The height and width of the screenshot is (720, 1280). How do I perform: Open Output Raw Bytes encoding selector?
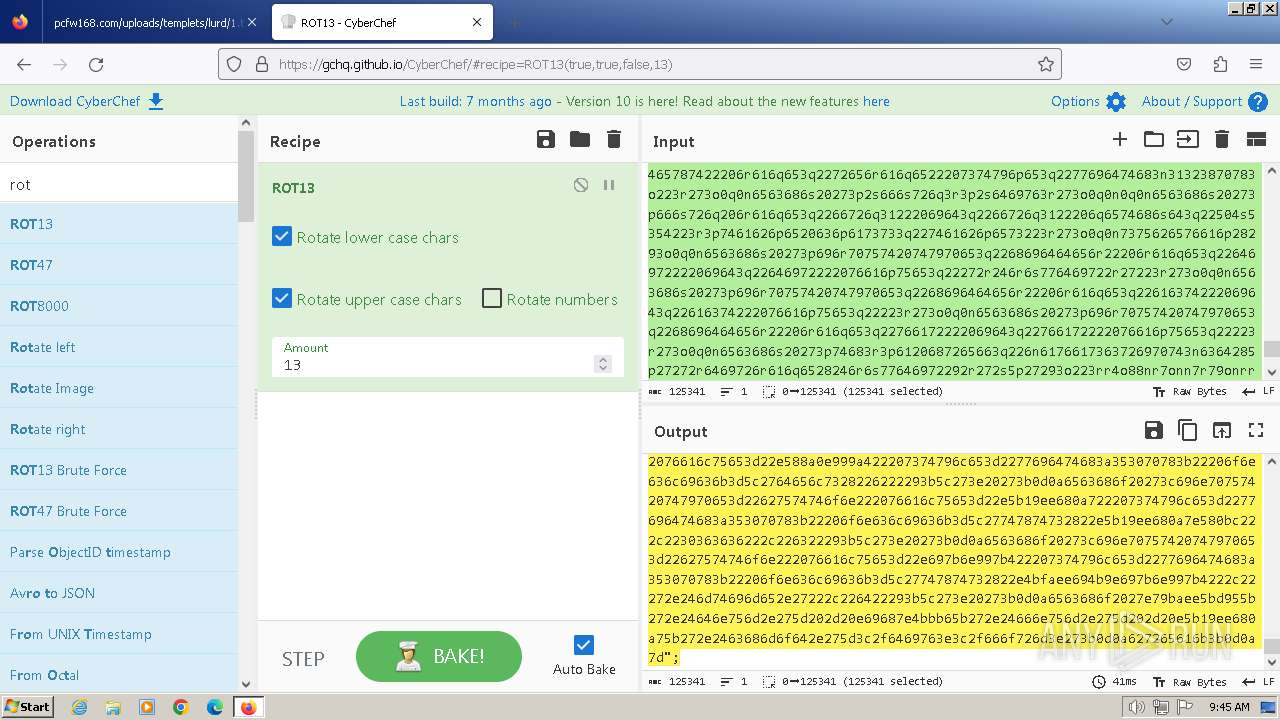1190,681
